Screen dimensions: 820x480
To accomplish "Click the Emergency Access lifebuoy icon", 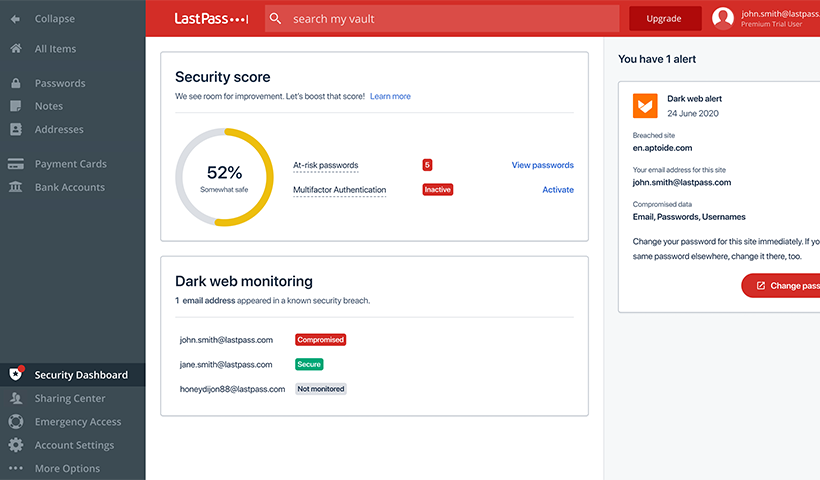I will [x=16, y=421].
